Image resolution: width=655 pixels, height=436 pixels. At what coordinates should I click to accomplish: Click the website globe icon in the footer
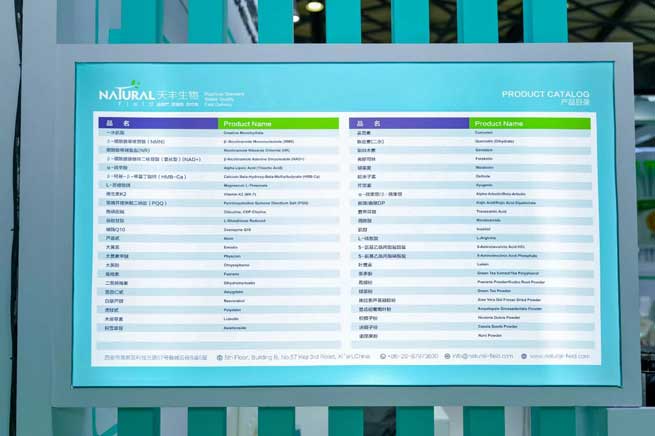pos(523,356)
